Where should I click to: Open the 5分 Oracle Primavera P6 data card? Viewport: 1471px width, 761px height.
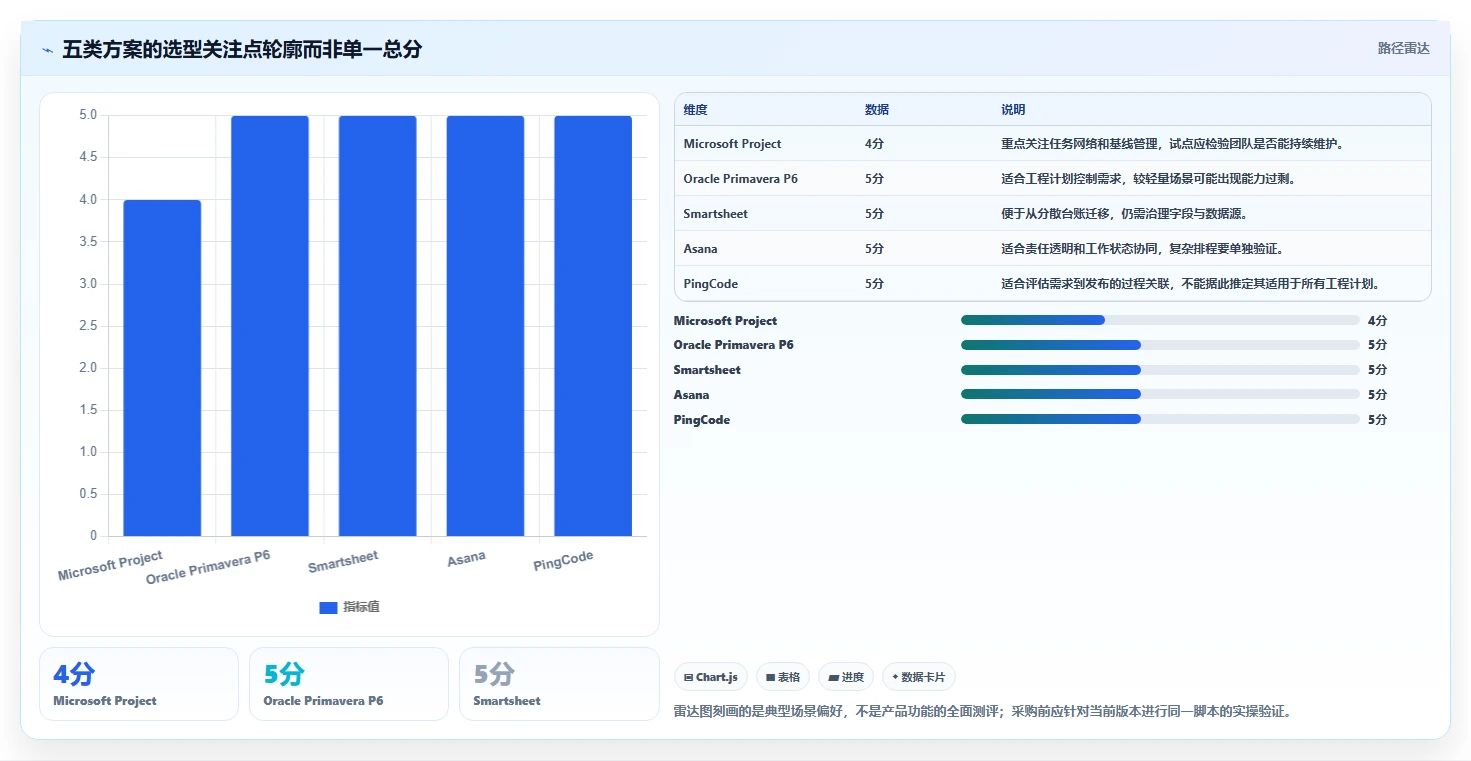click(349, 684)
